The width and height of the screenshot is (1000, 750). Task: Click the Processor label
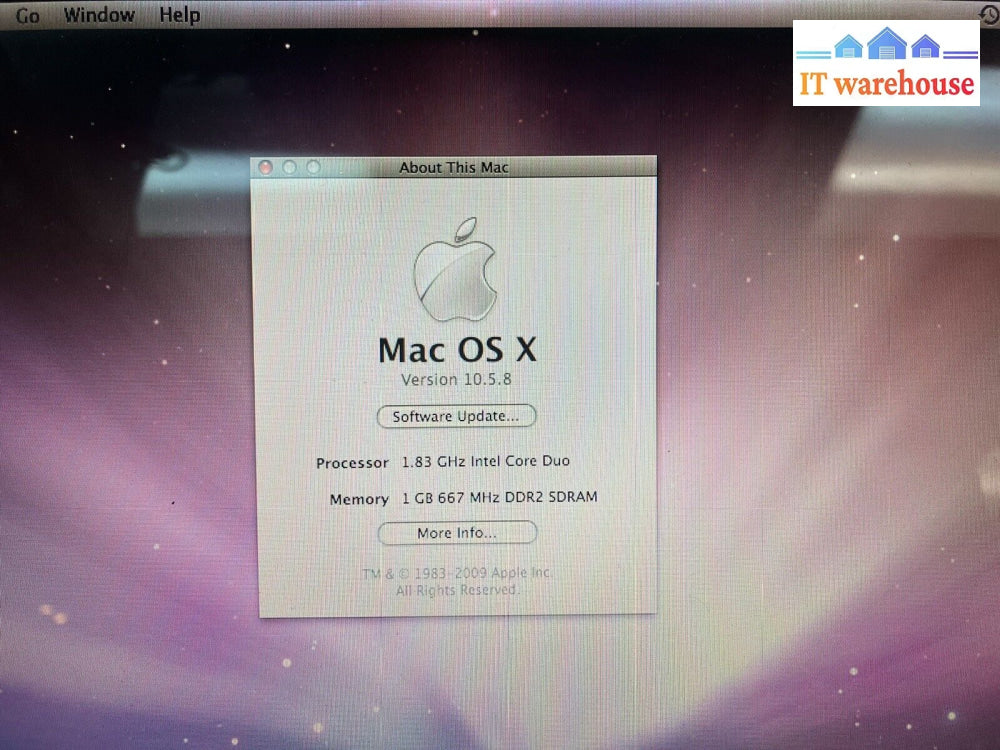[x=352, y=463]
